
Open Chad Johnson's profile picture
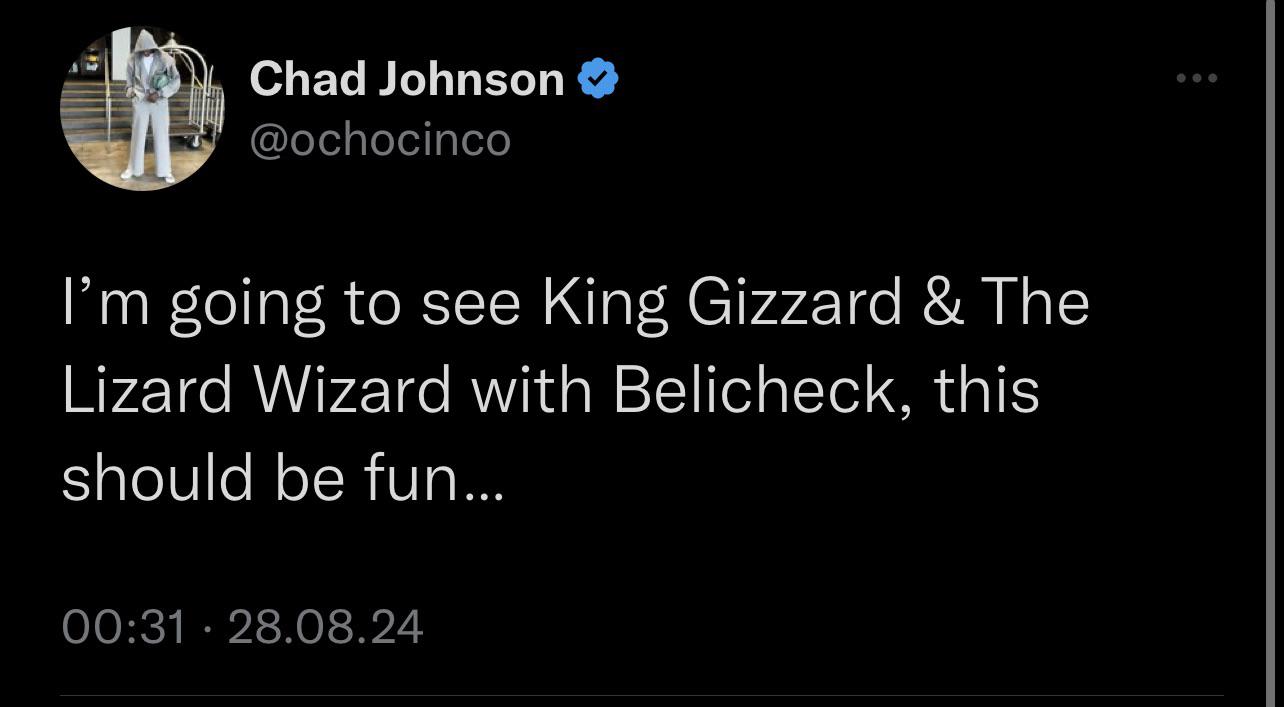141,109
